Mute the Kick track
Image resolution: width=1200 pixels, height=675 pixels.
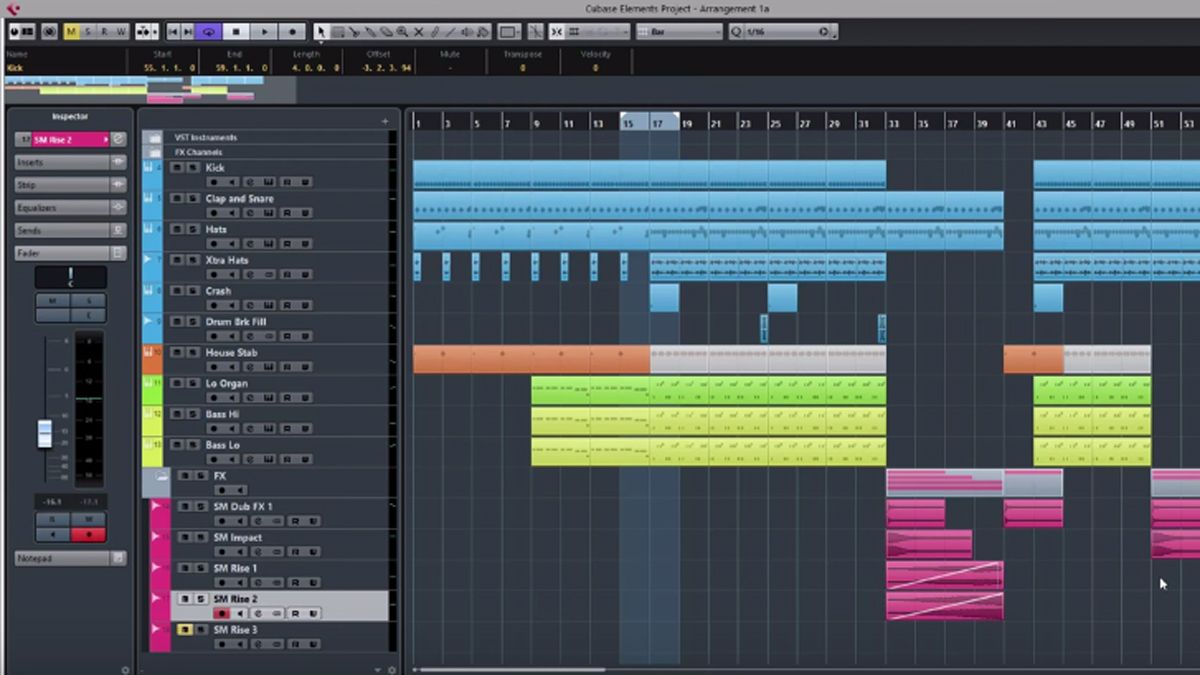(x=176, y=168)
